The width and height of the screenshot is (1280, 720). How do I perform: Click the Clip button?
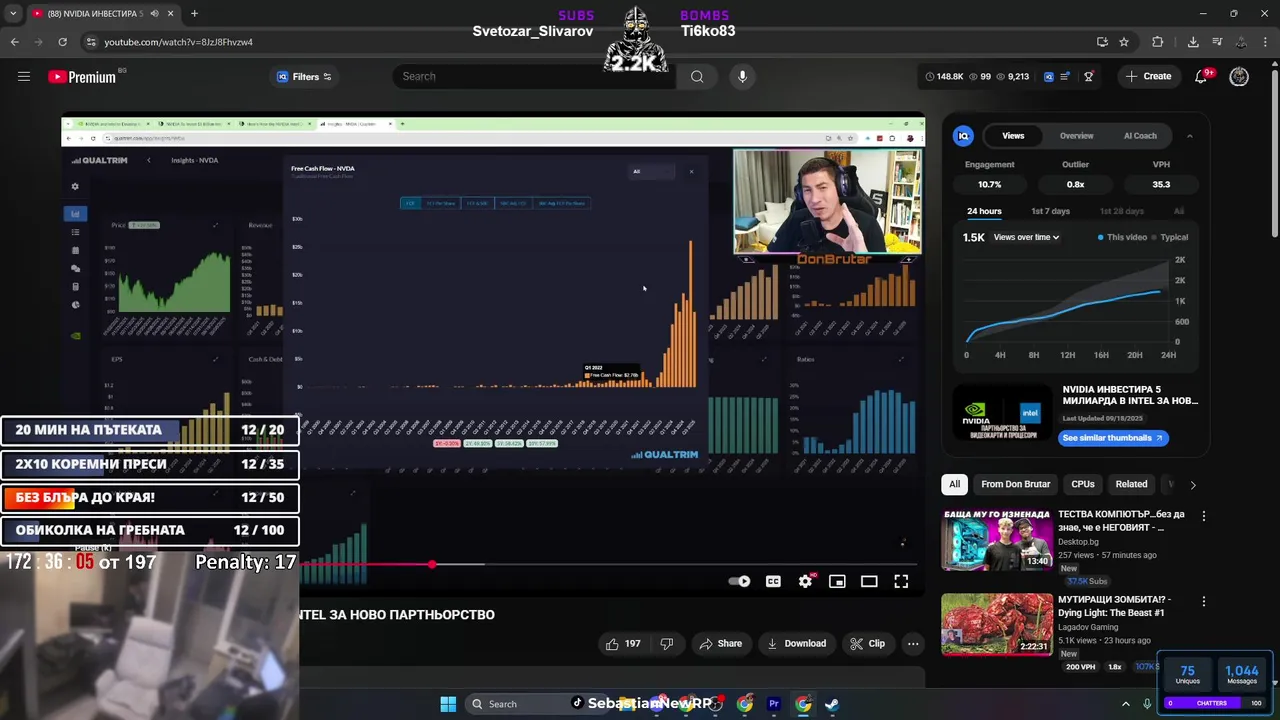(867, 644)
